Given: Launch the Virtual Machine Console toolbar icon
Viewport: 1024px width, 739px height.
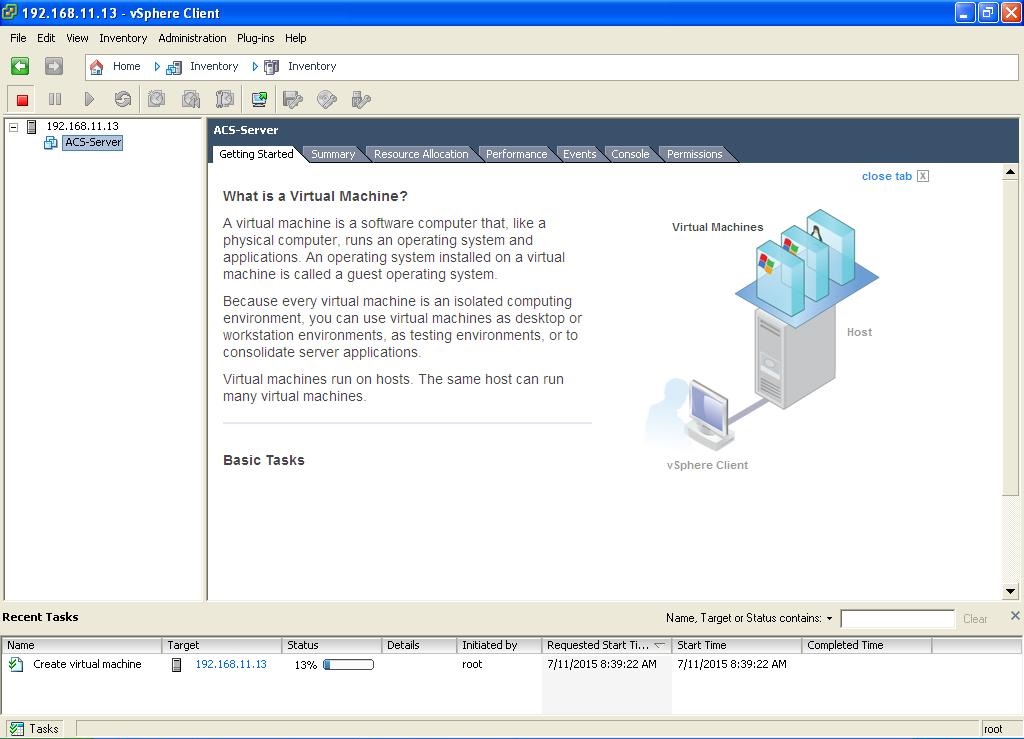Looking at the screenshot, I should 259,99.
